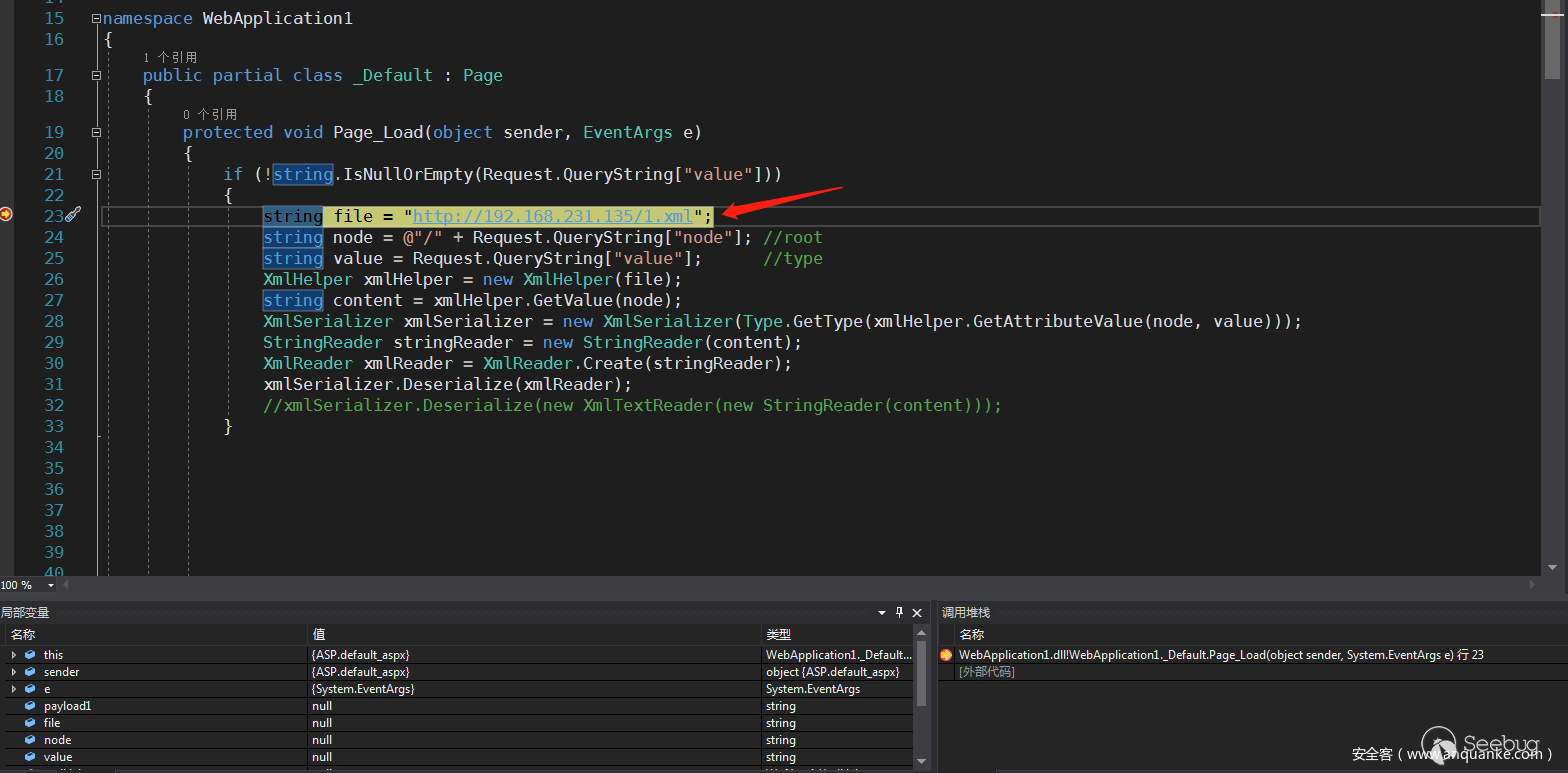Click the cube icon beside value variable
The width and height of the screenshot is (1568, 773).
tap(30, 757)
